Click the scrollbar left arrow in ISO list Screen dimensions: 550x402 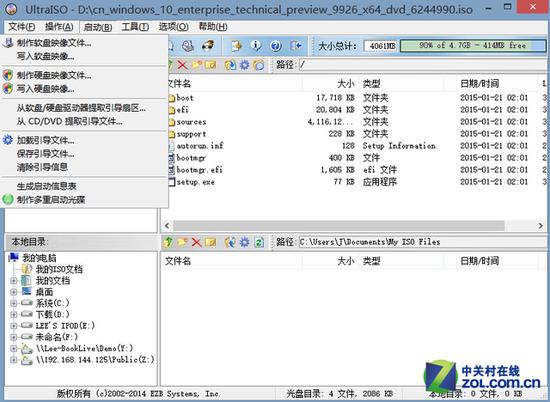point(167,226)
